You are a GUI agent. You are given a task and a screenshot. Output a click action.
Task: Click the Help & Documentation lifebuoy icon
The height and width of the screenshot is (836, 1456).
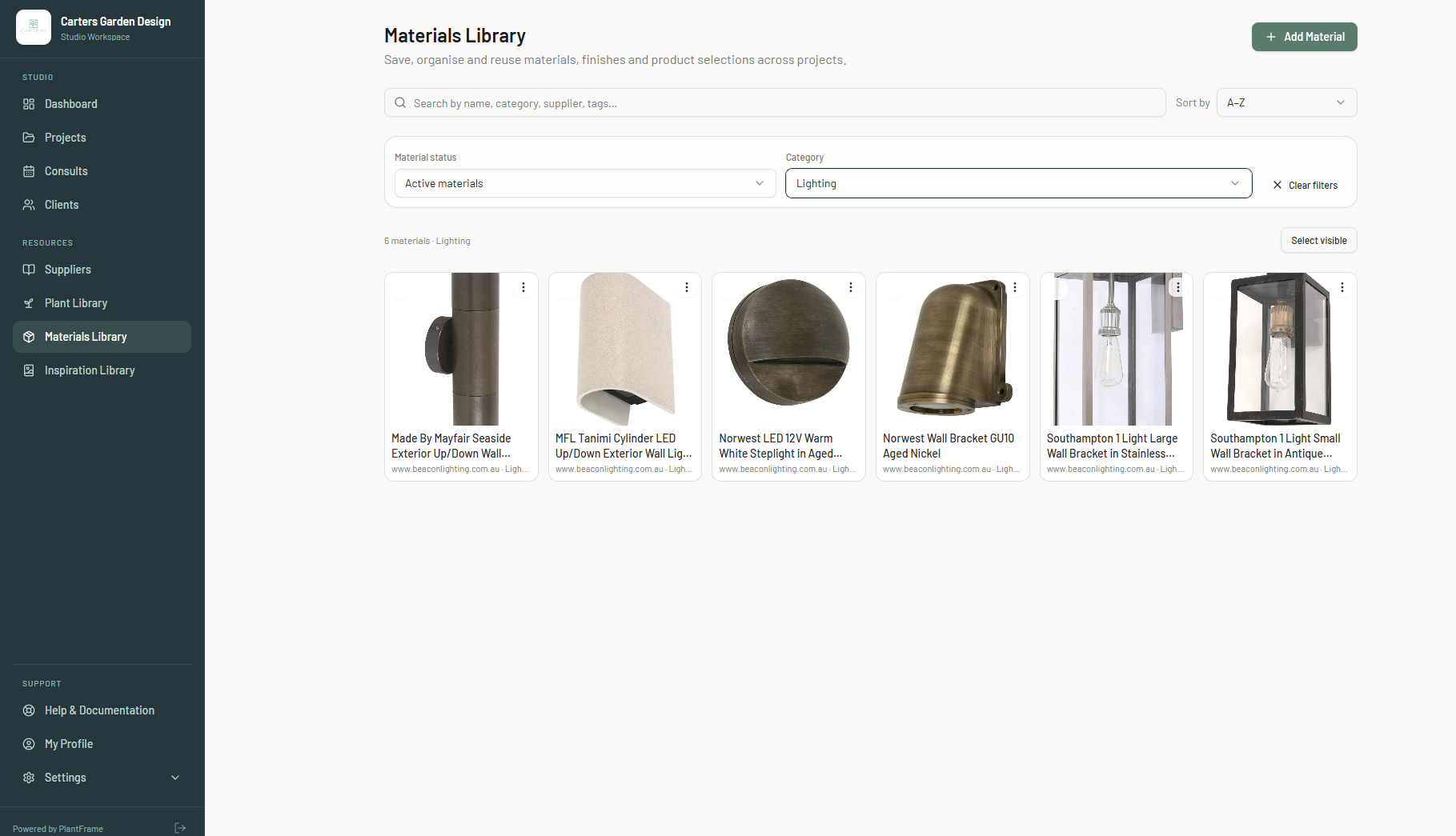pyautogui.click(x=29, y=710)
